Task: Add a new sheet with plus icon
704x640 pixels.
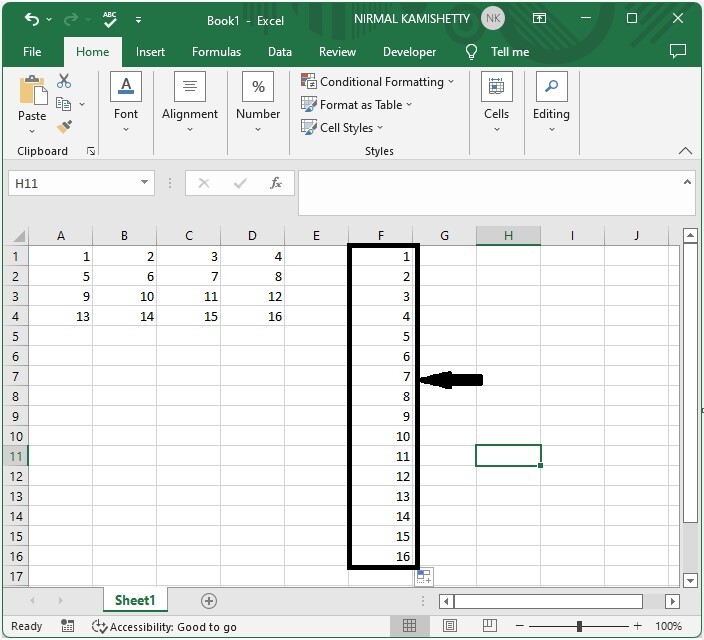Action: (x=209, y=601)
